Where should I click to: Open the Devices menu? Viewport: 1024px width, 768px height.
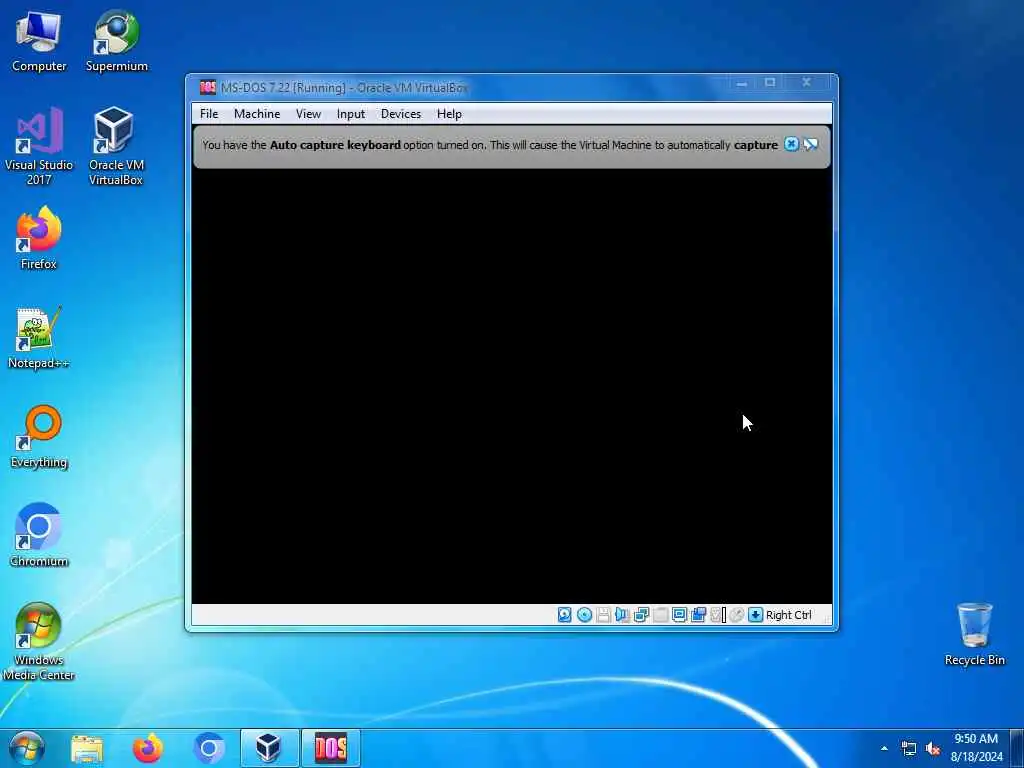401,114
